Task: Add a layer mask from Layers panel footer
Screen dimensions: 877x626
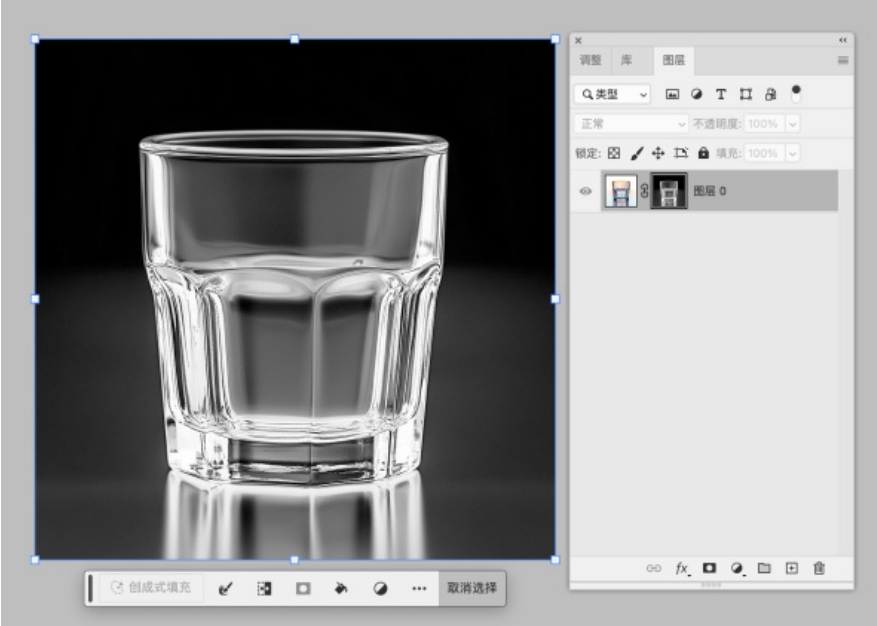Action: tap(712, 568)
